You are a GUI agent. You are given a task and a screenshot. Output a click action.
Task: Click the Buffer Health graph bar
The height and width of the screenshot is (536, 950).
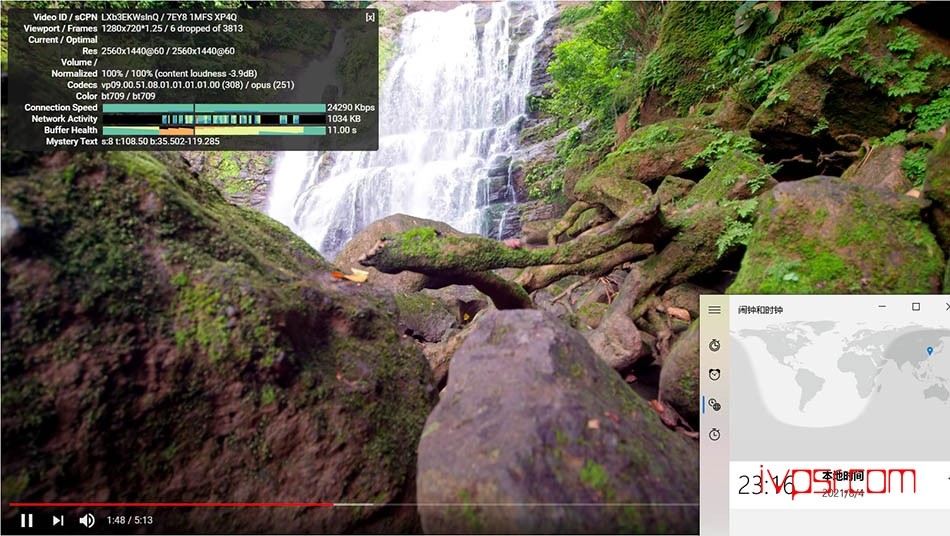(214, 130)
